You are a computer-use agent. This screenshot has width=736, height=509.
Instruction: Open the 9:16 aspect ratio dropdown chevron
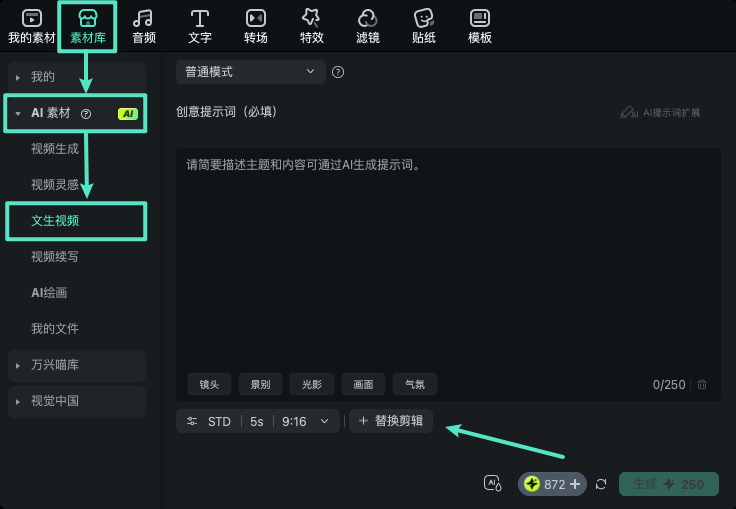324,421
